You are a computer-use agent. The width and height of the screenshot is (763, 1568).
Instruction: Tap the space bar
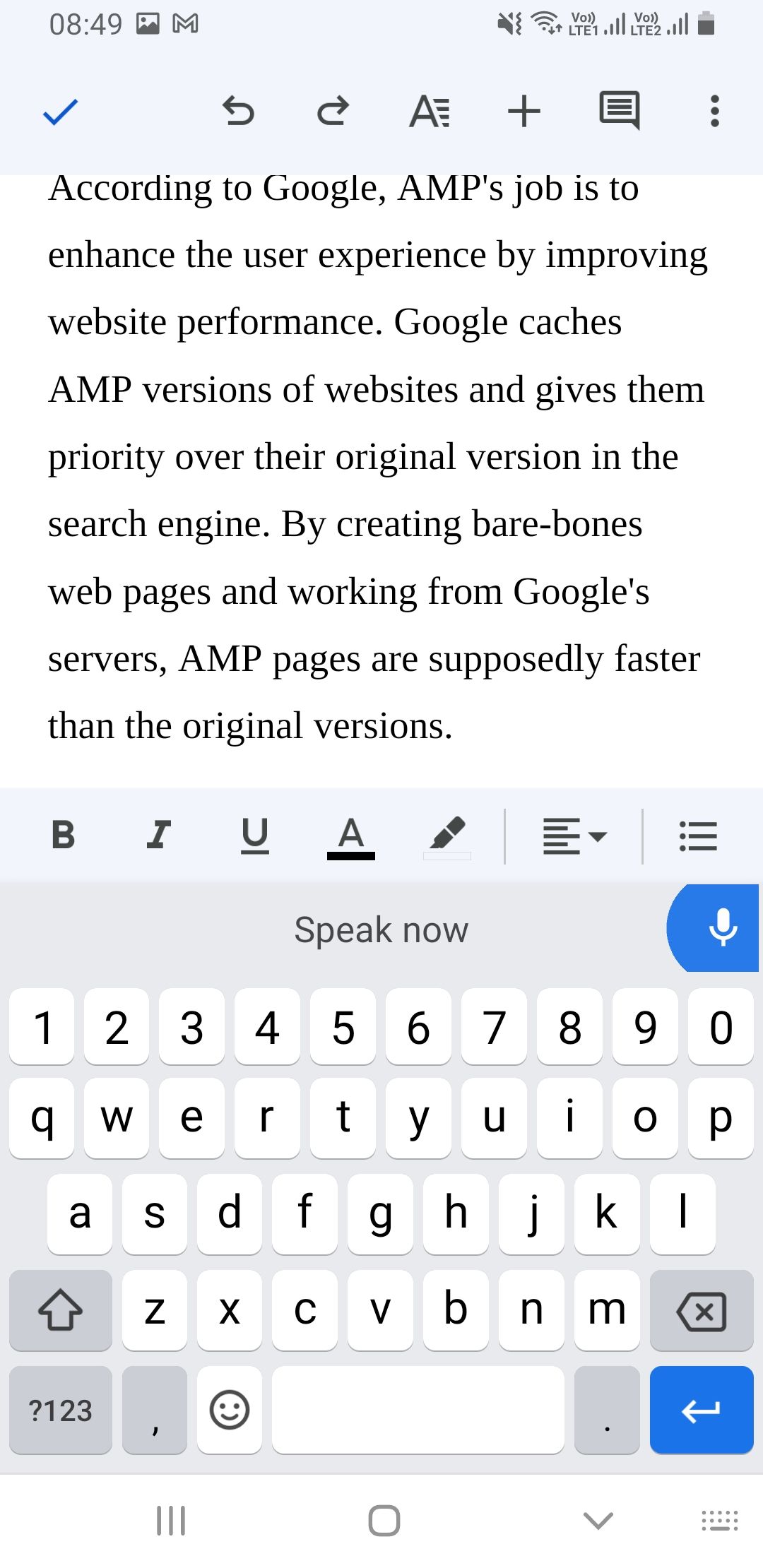[418, 1410]
